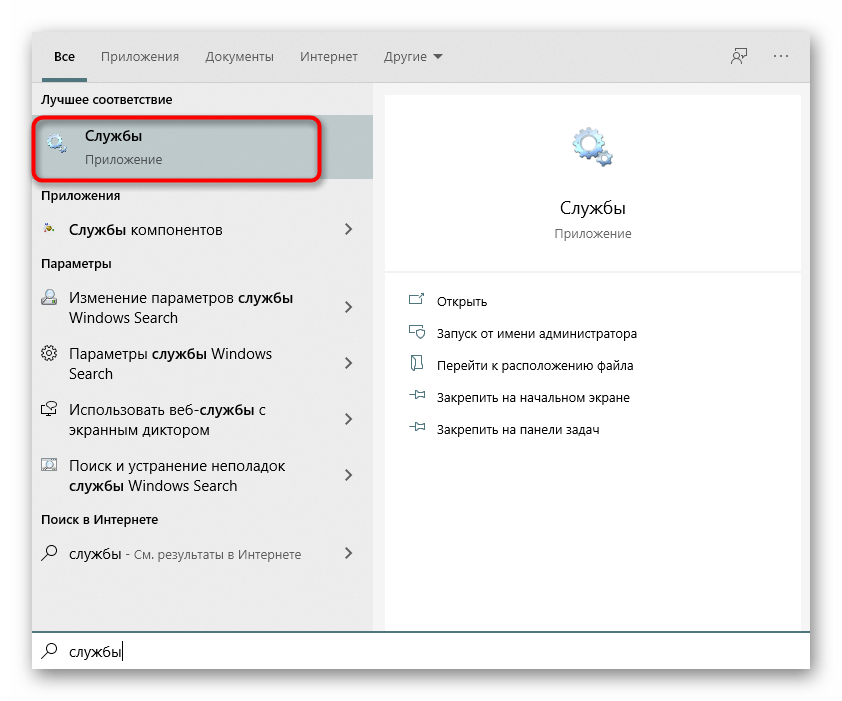Image resolution: width=842 pixels, height=701 pixels.
Task: Open the three-dot options menu
Action: [781, 56]
